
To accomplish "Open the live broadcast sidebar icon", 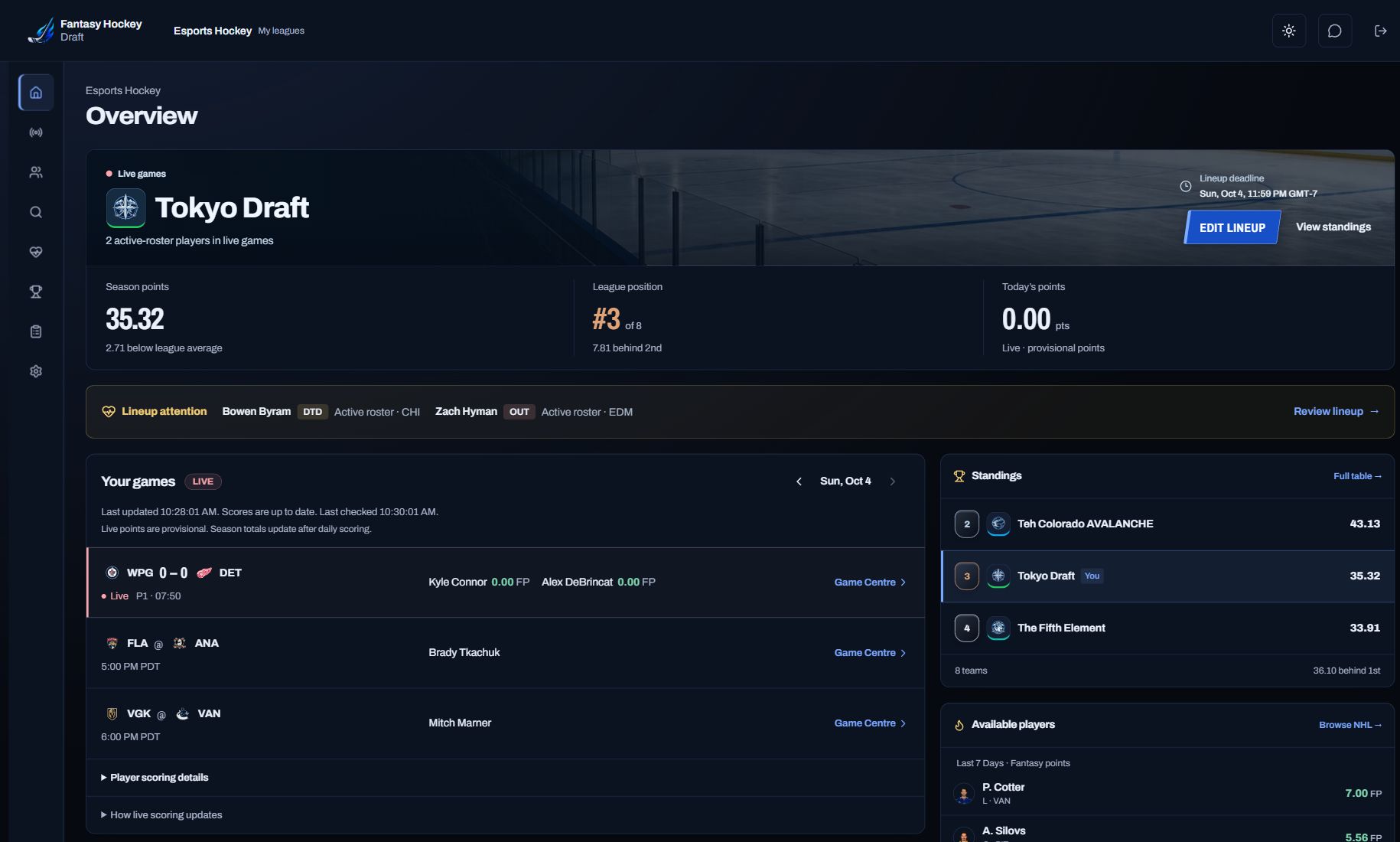I will tap(36, 132).
